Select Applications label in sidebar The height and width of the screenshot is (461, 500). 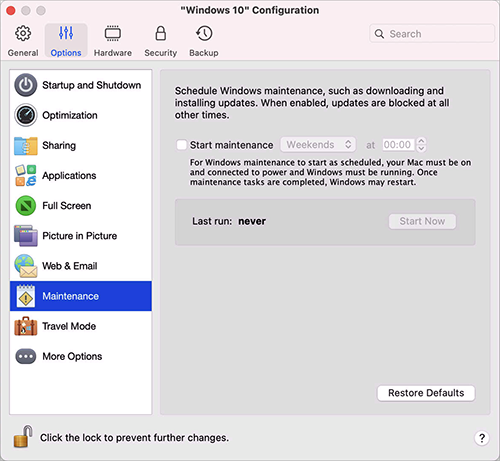coord(69,176)
